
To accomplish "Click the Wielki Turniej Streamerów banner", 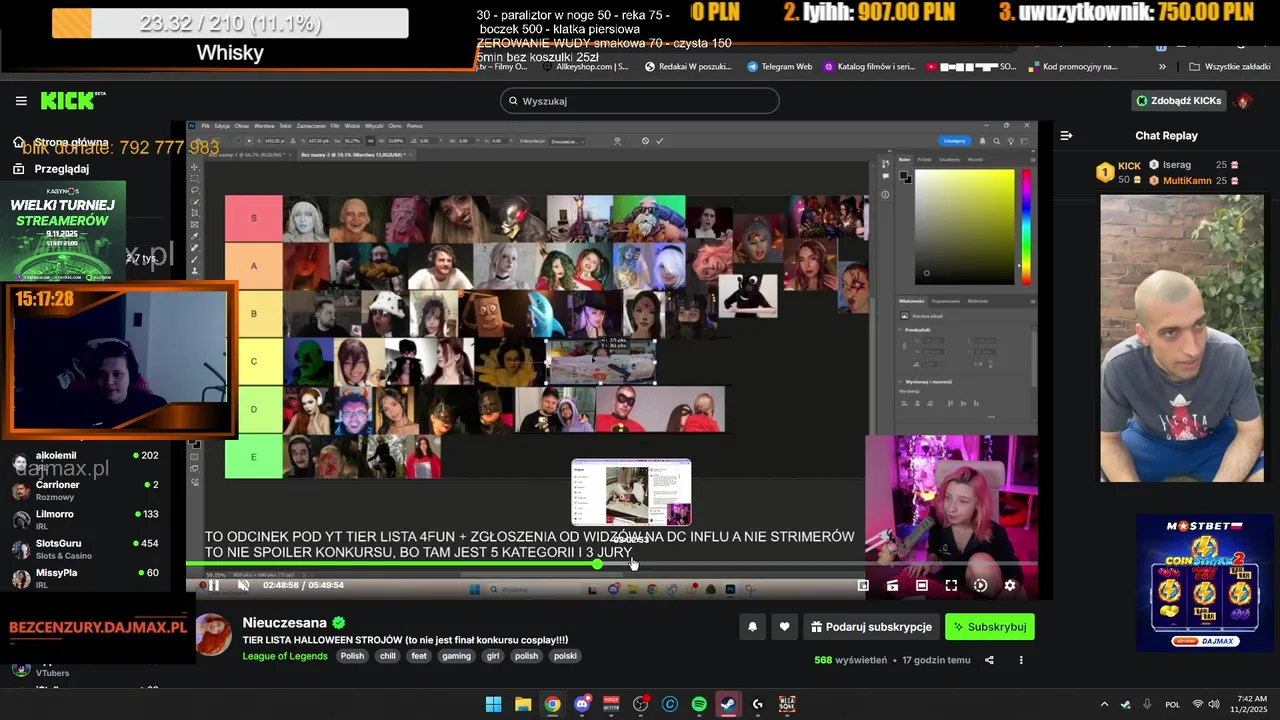I will [x=62, y=231].
